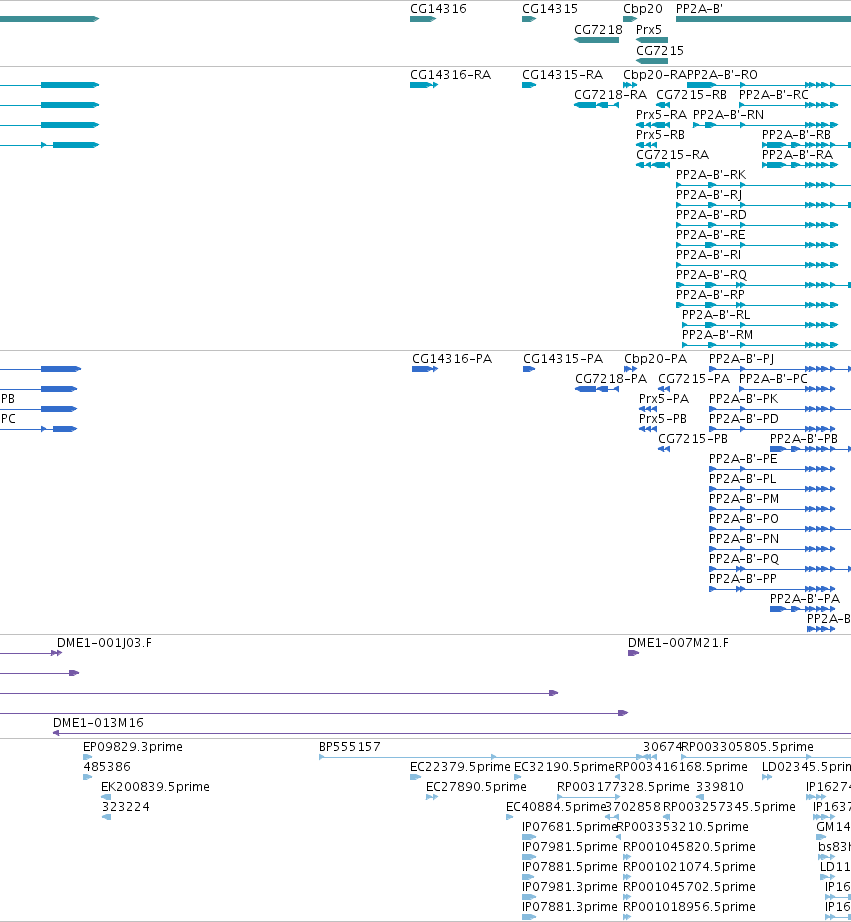The image size is (851, 922).
Task: Select clone DME1-007M21.F
Action: pyautogui.click(x=678, y=643)
